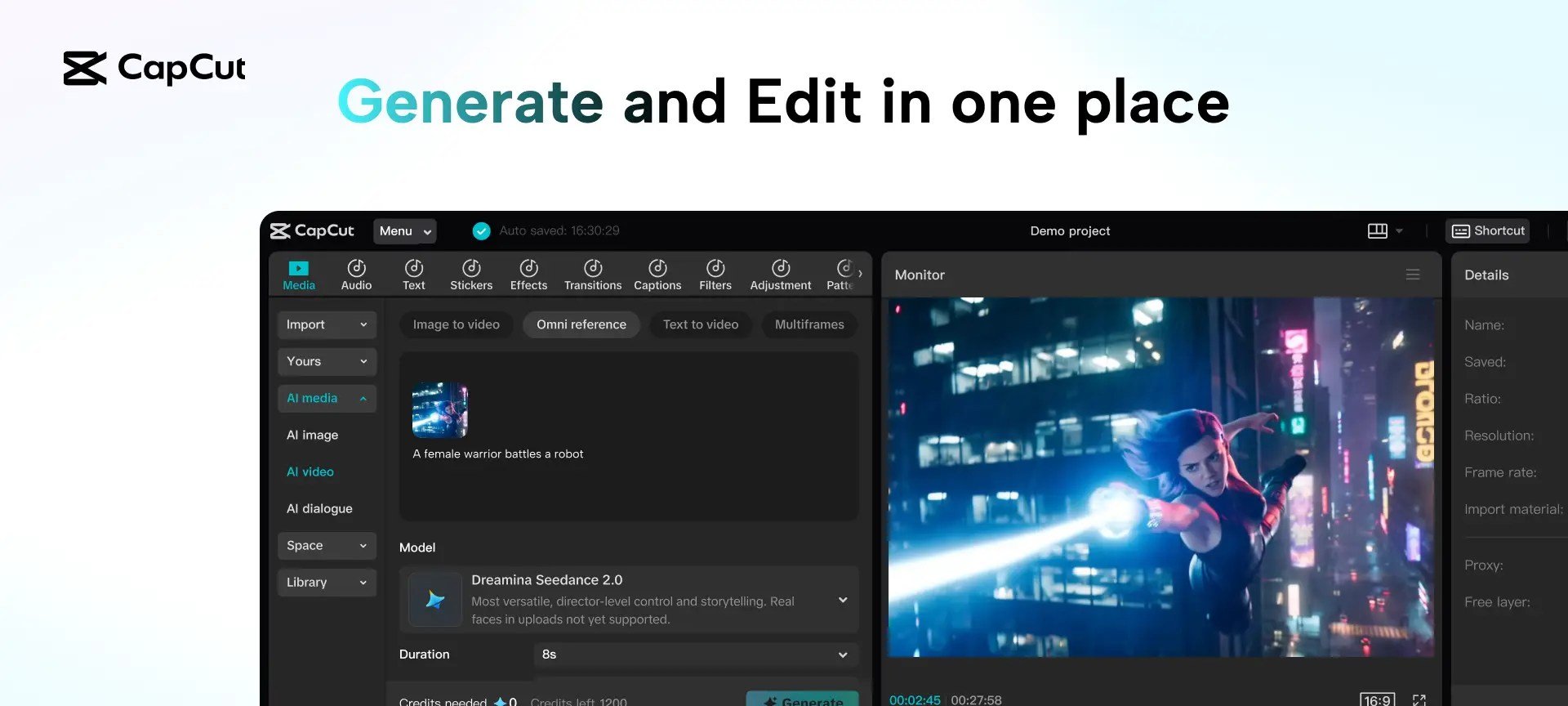The width and height of the screenshot is (1568, 706).
Task: Open the Effects panel
Action: [x=529, y=275]
